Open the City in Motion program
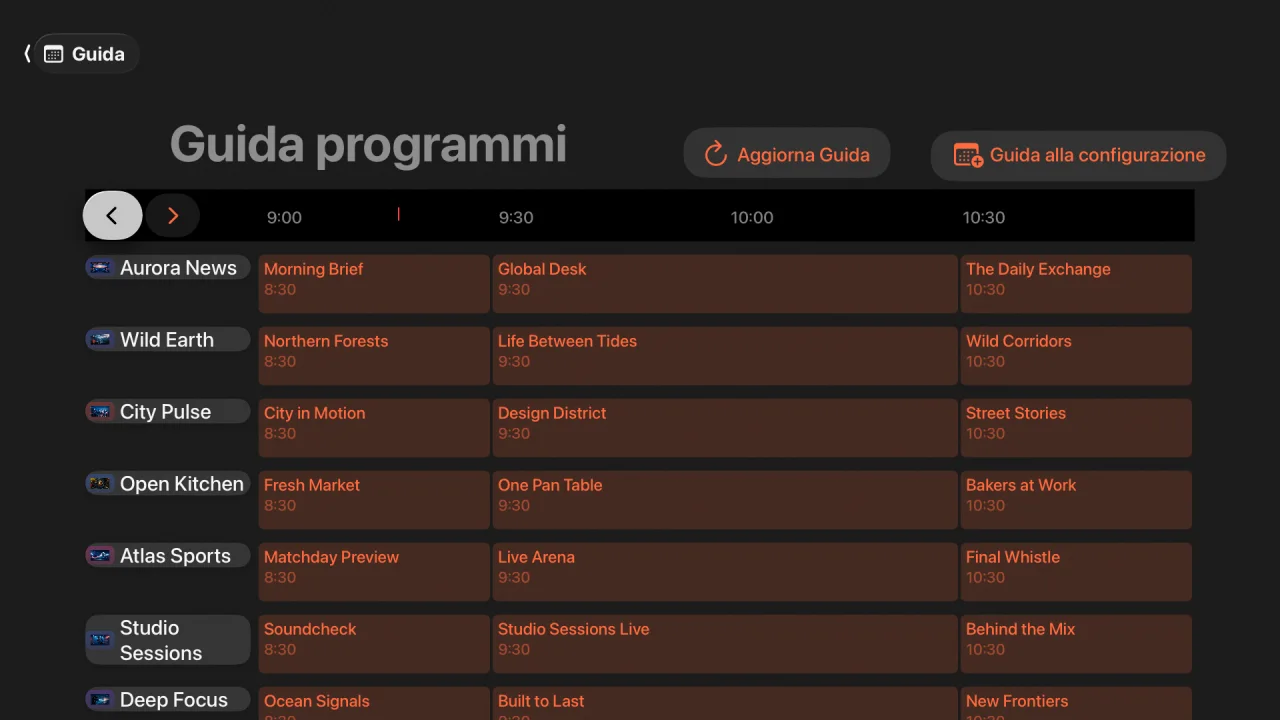This screenshot has height=720, width=1280. (374, 428)
